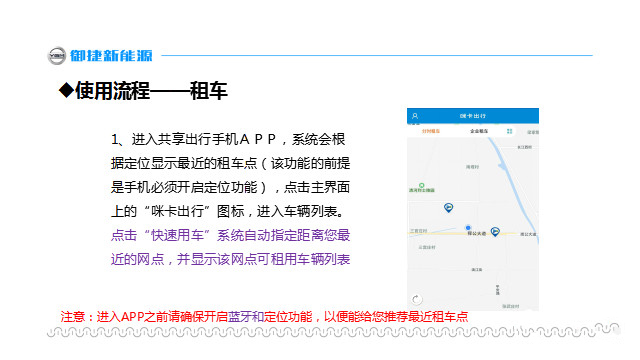Click the black step 1 paragraph text
The height and width of the screenshot is (360, 640).
(x=231, y=175)
